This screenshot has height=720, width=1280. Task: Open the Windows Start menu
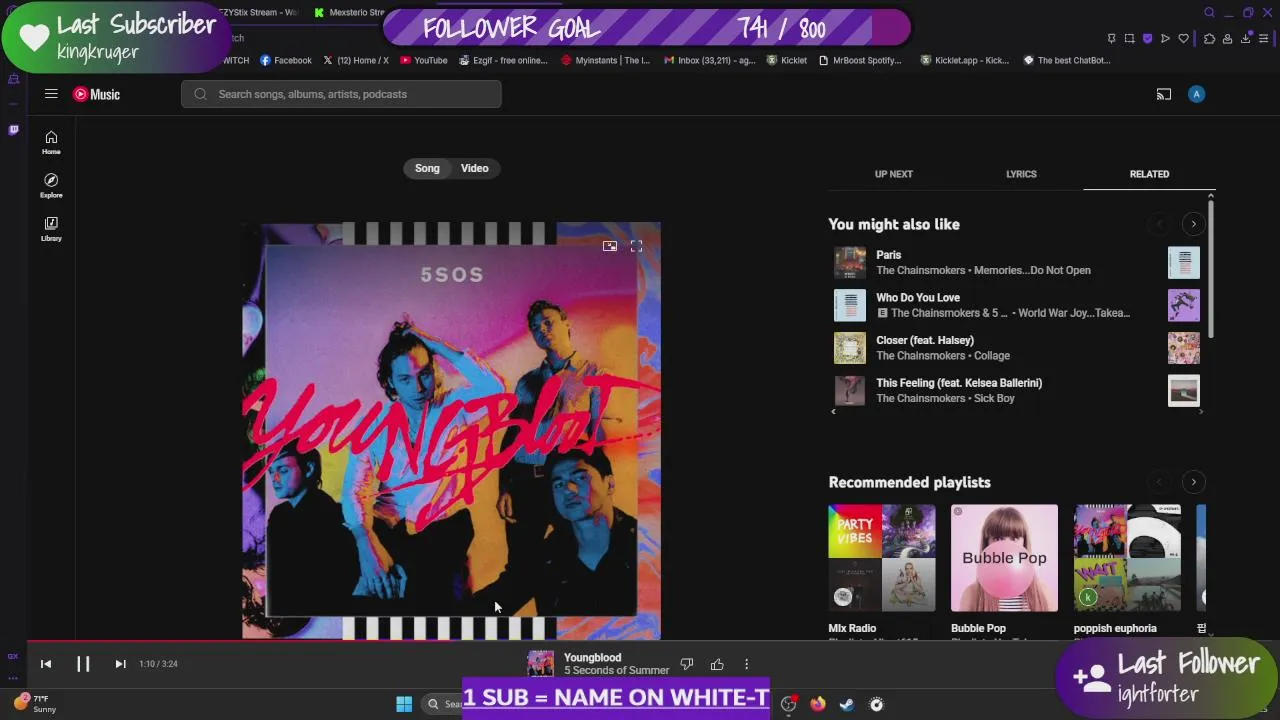pos(404,704)
